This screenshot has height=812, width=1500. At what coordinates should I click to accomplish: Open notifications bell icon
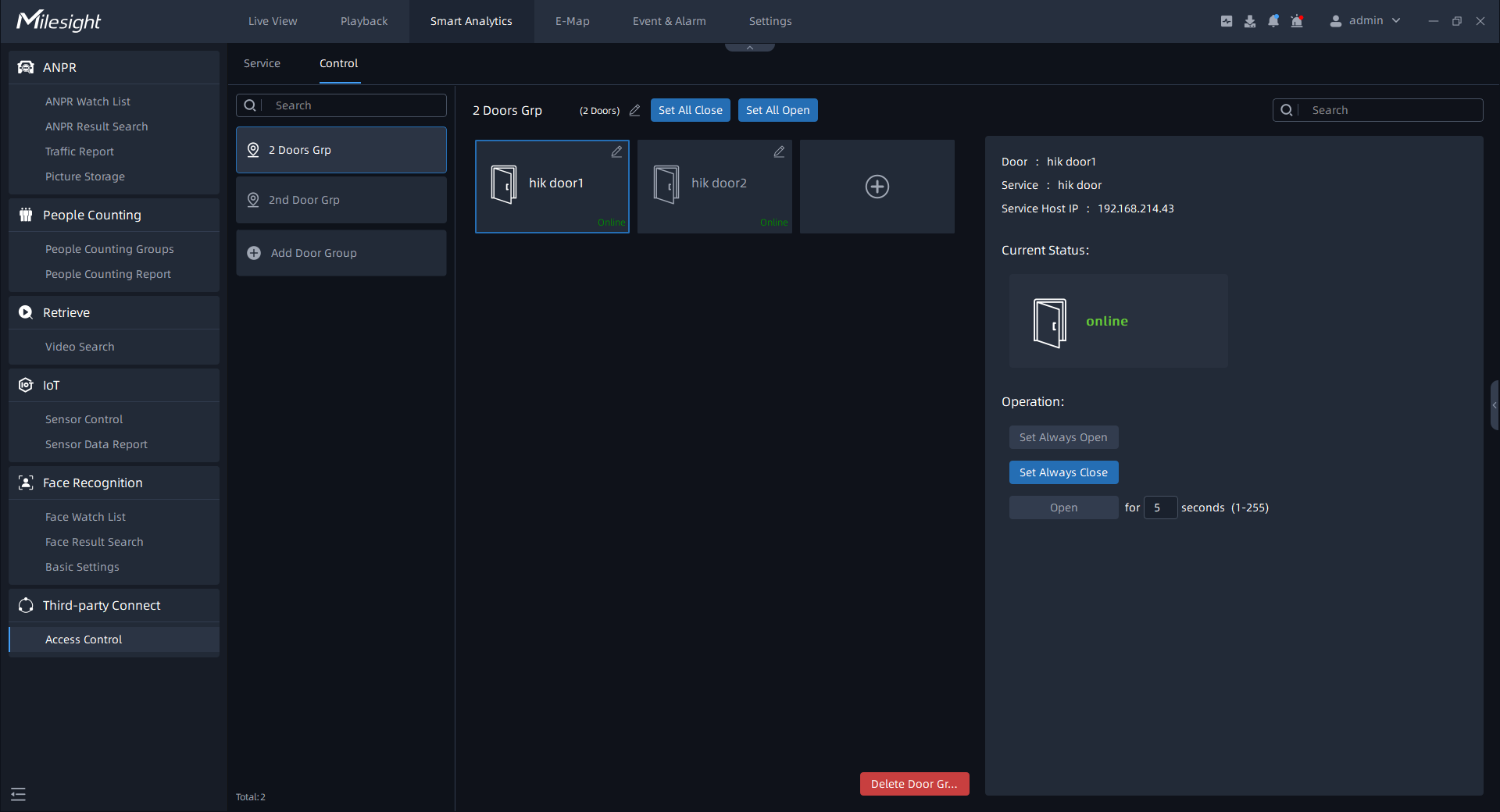[x=1273, y=21]
